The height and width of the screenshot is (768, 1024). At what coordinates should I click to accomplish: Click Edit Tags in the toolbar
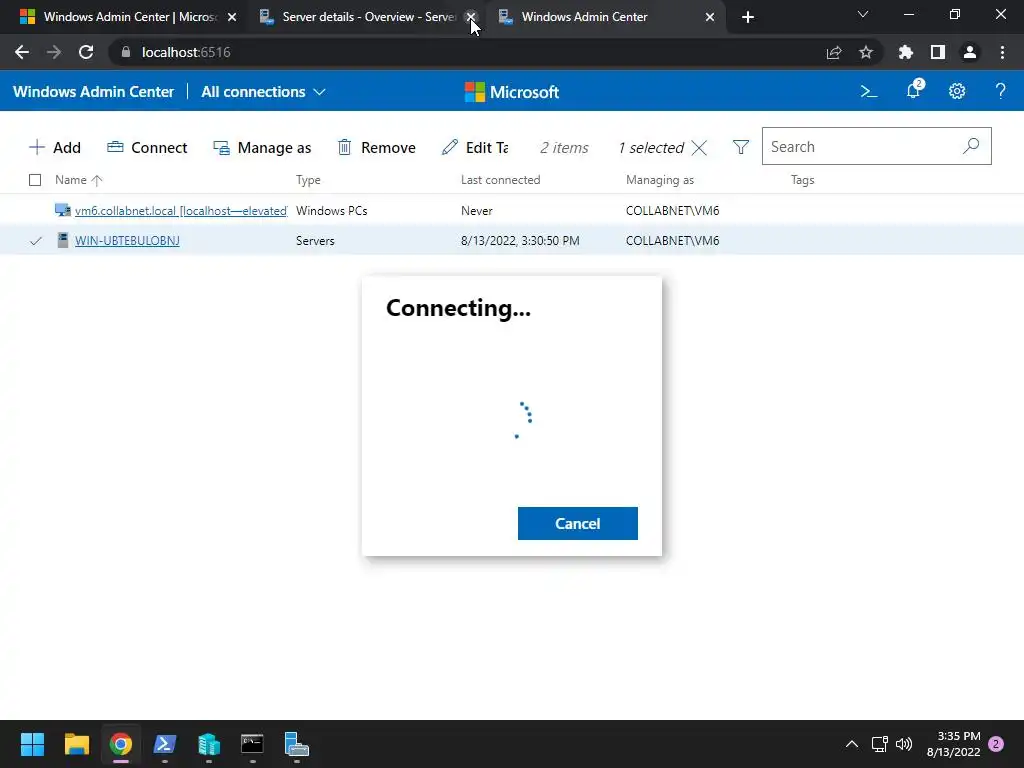tap(475, 148)
